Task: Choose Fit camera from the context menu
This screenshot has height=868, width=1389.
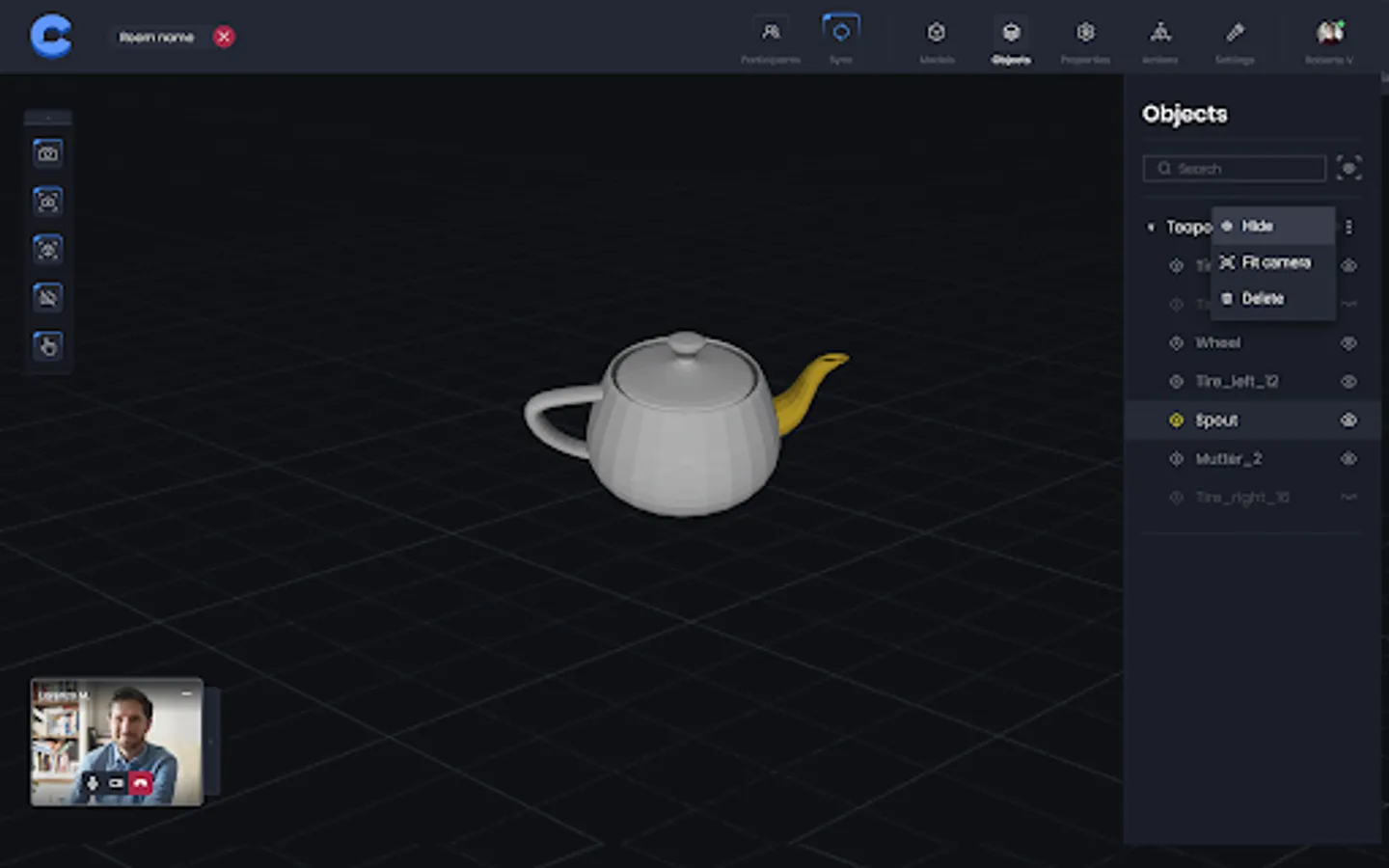Action: (1273, 262)
